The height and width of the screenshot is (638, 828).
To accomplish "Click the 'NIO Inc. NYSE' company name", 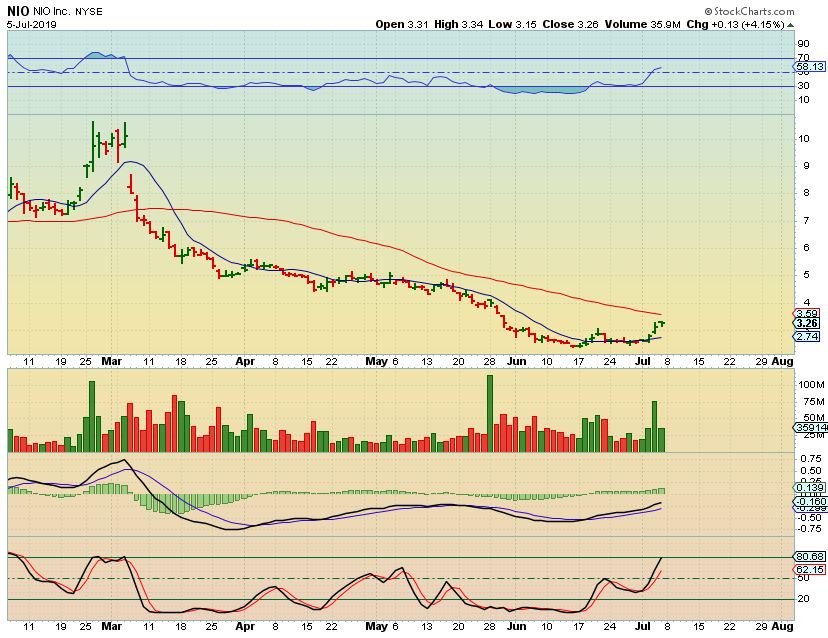I will click(68, 11).
